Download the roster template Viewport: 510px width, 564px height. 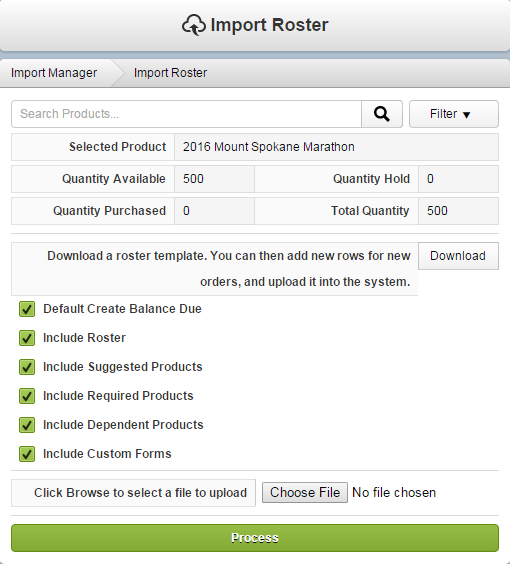458,256
